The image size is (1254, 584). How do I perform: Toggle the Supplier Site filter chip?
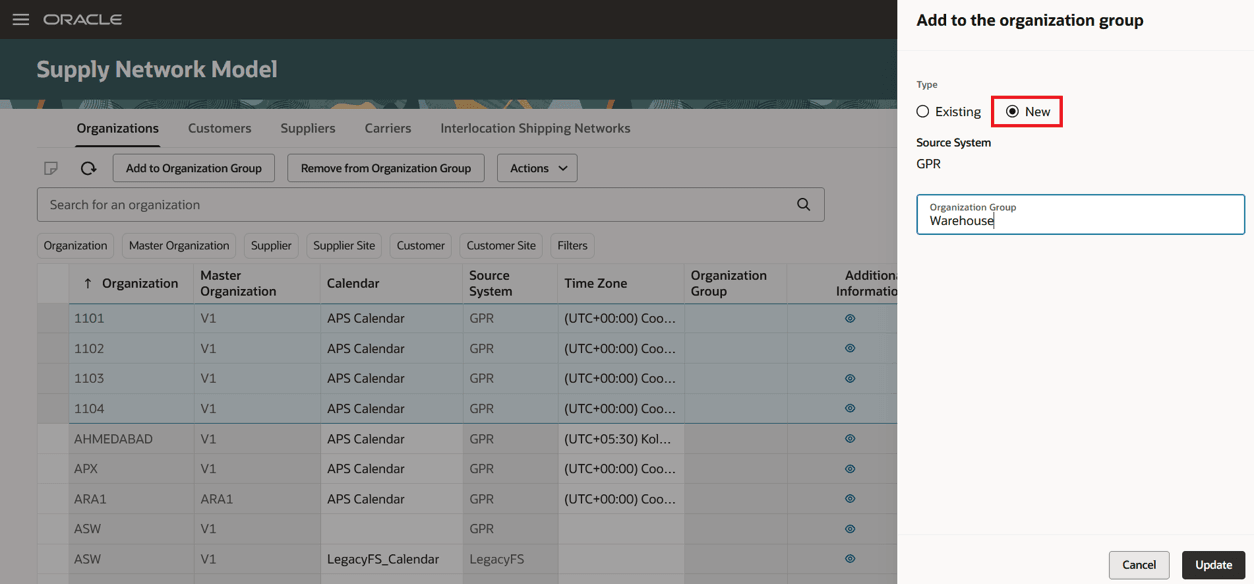(343, 245)
